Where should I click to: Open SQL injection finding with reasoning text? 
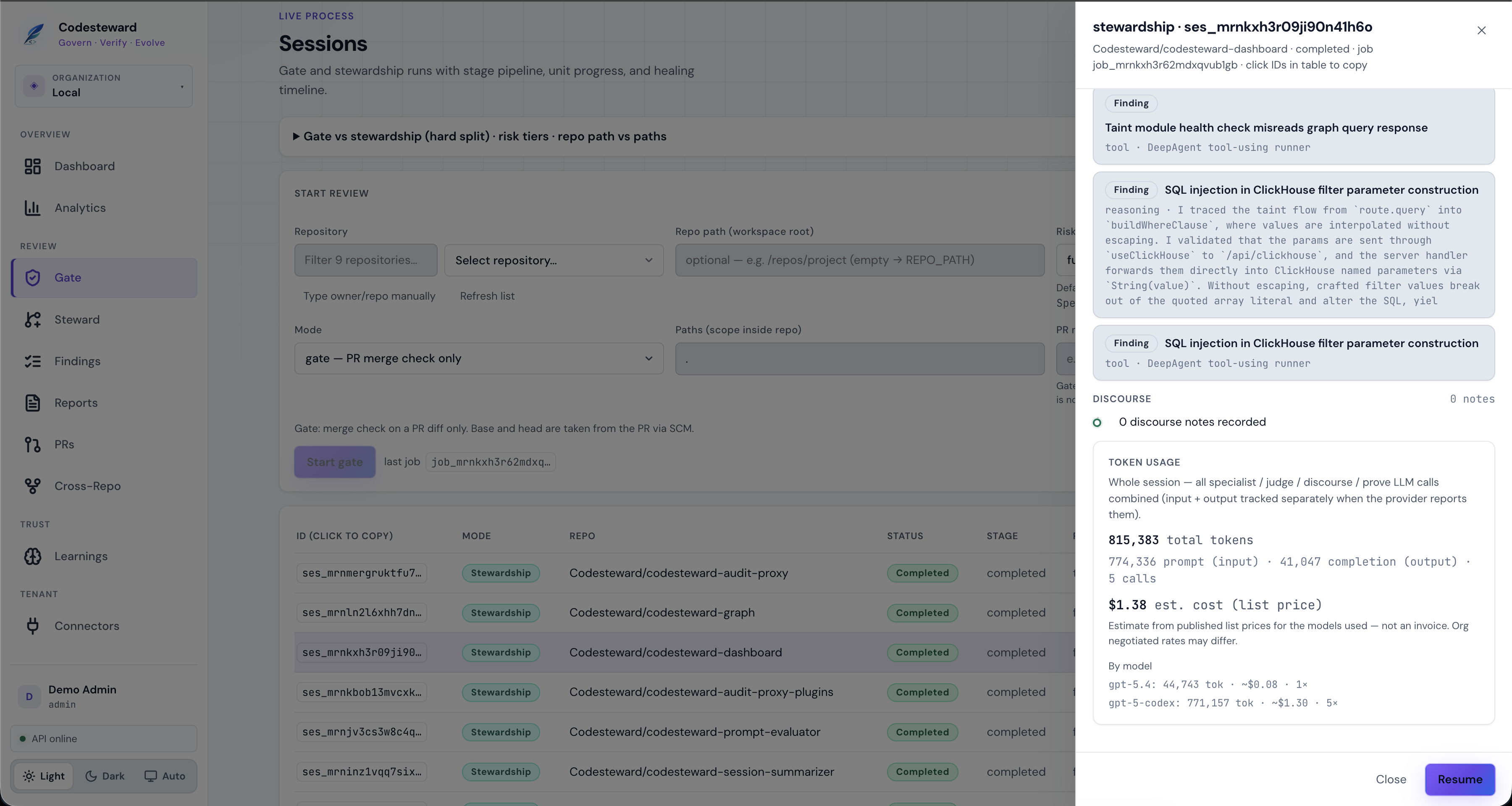(x=1294, y=245)
